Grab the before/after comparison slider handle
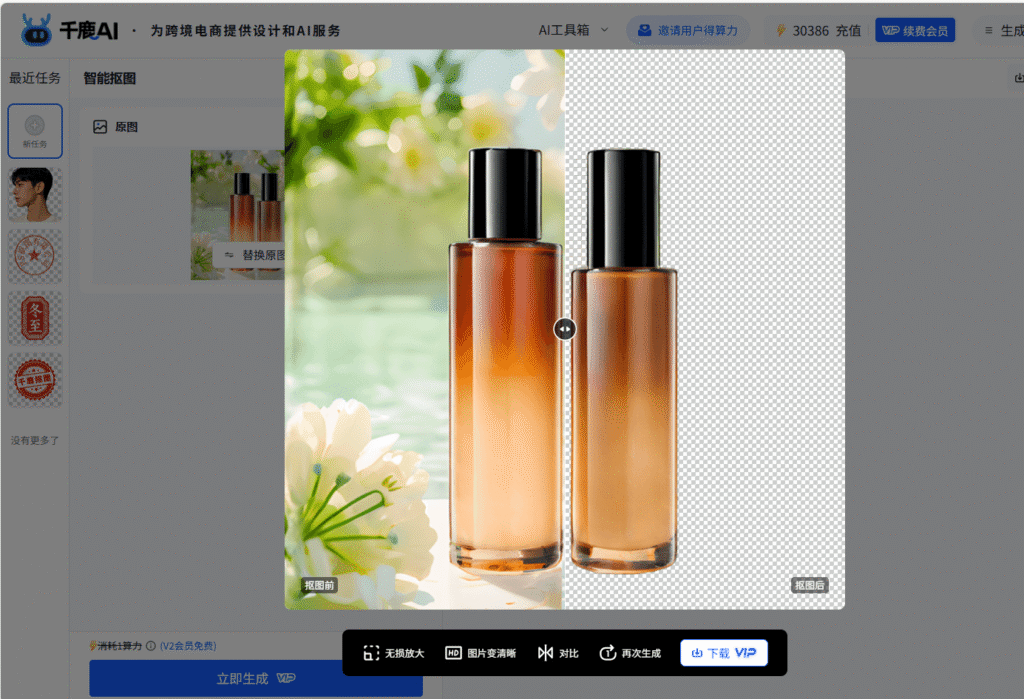Image resolution: width=1024 pixels, height=699 pixels. (565, 329)
